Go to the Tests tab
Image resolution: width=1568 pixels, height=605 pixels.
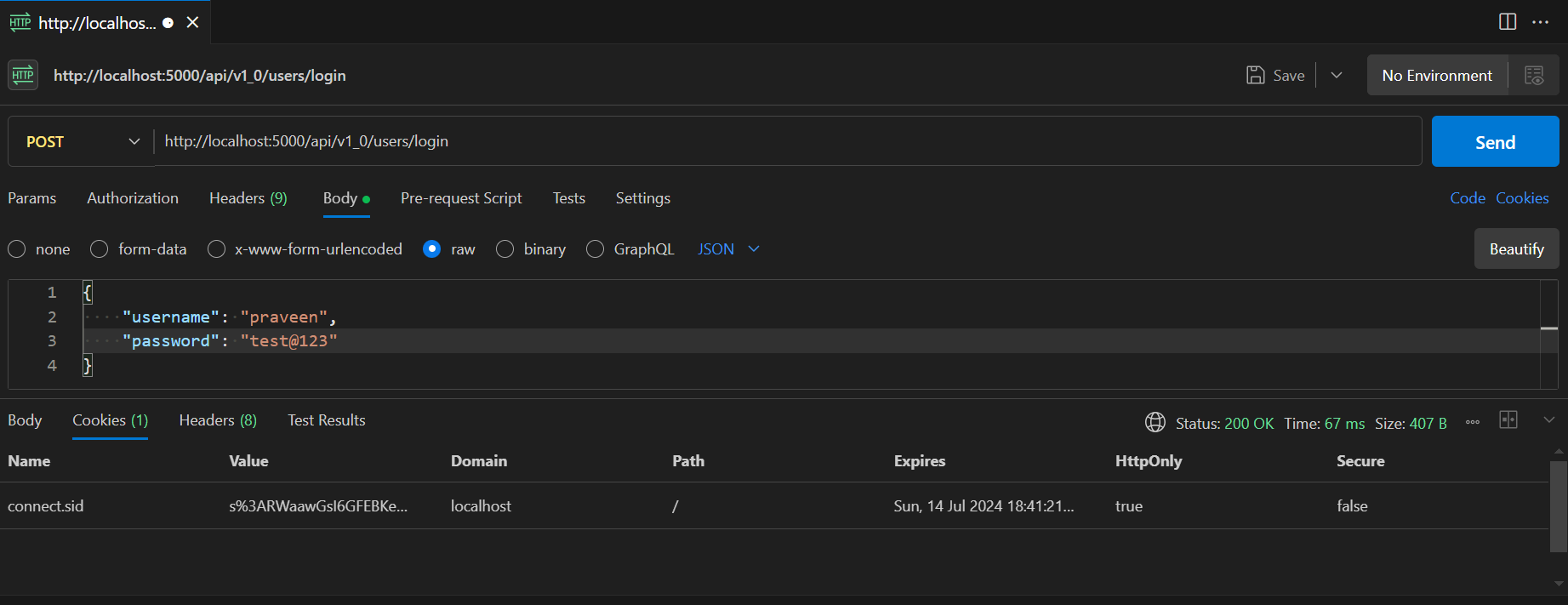click(x=569, y=198)
